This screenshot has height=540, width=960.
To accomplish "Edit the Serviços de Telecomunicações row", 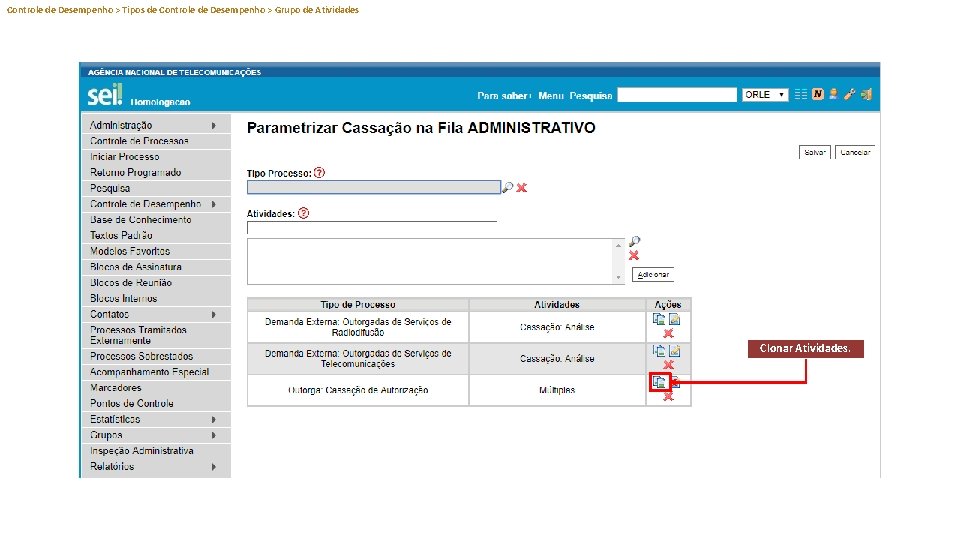I will click(674, 351).
